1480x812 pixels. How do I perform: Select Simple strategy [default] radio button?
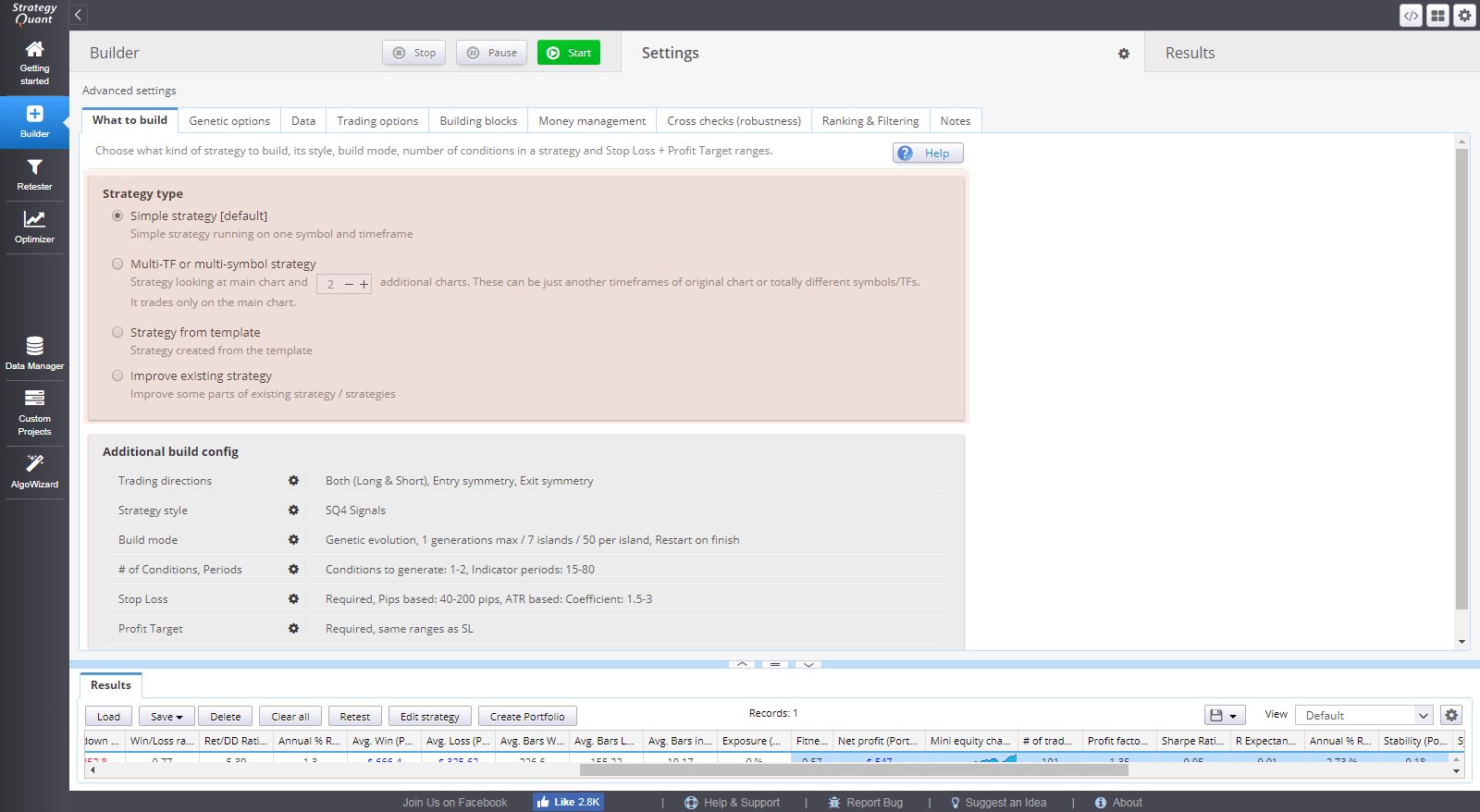pyautogui.click(x=117, y=215)
